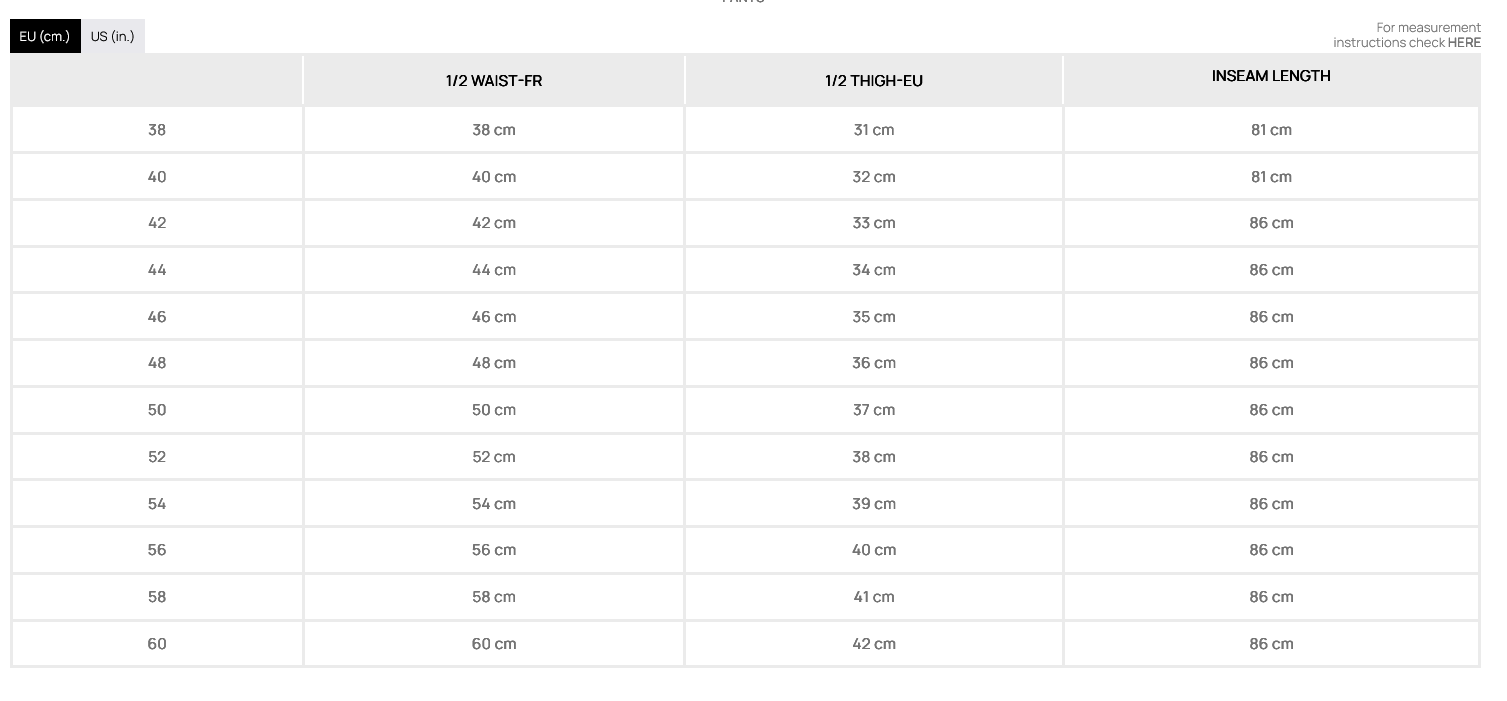The image size is (1507, 701).
Task: Select size 42 row label
Action: 157,223
